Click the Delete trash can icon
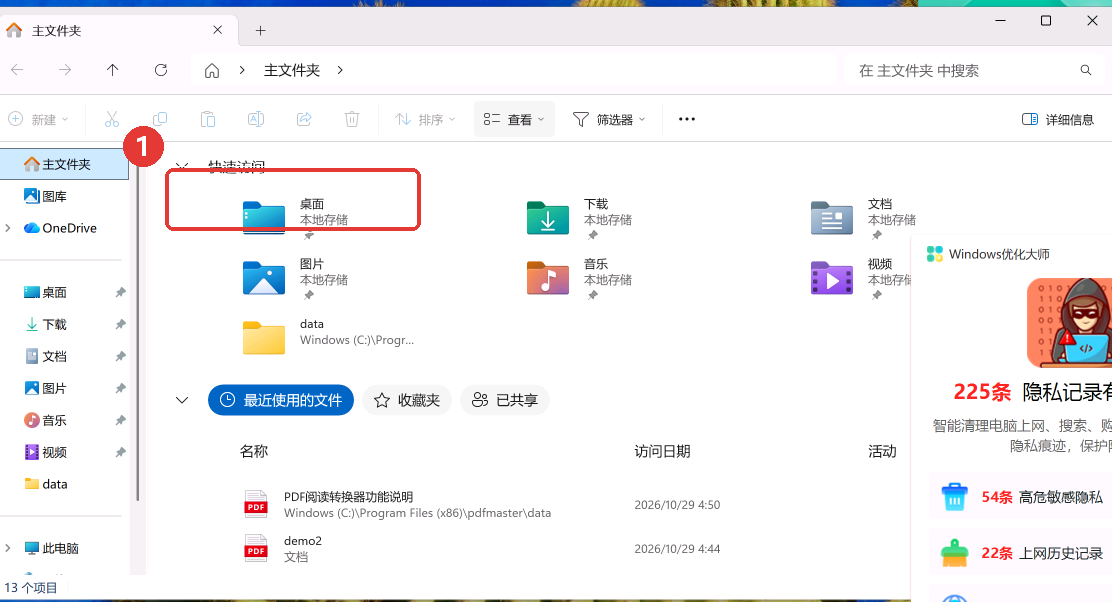 coord(352,119)
